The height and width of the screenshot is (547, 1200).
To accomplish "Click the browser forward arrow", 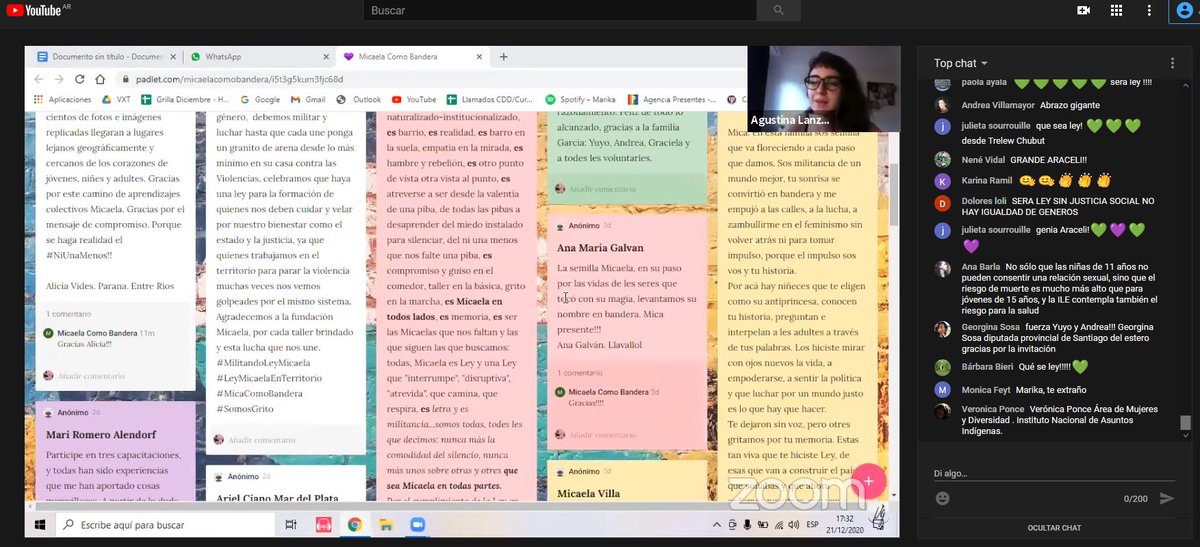I will pyautogui.click(x=60, y=79).
